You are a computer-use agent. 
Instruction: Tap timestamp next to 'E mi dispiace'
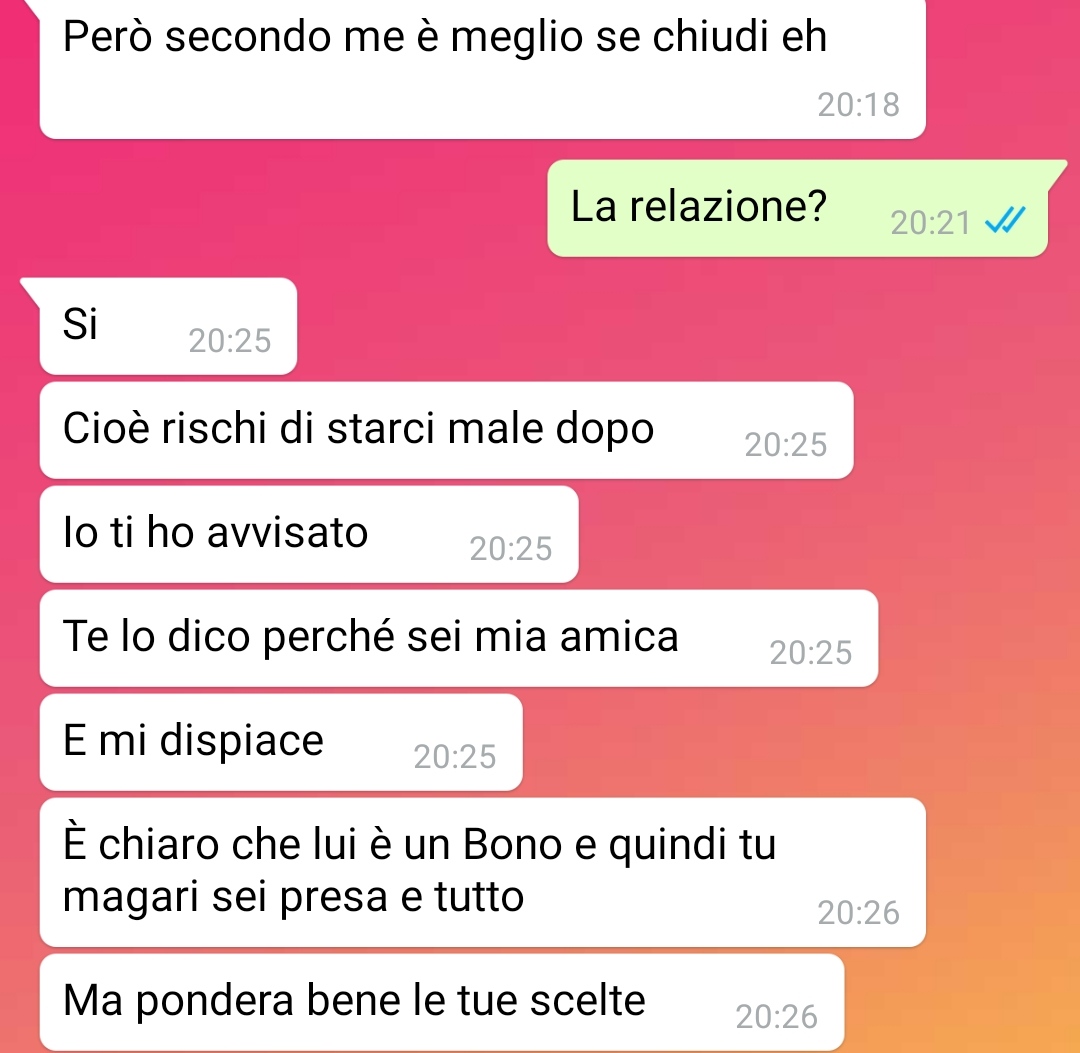[455, 757]
